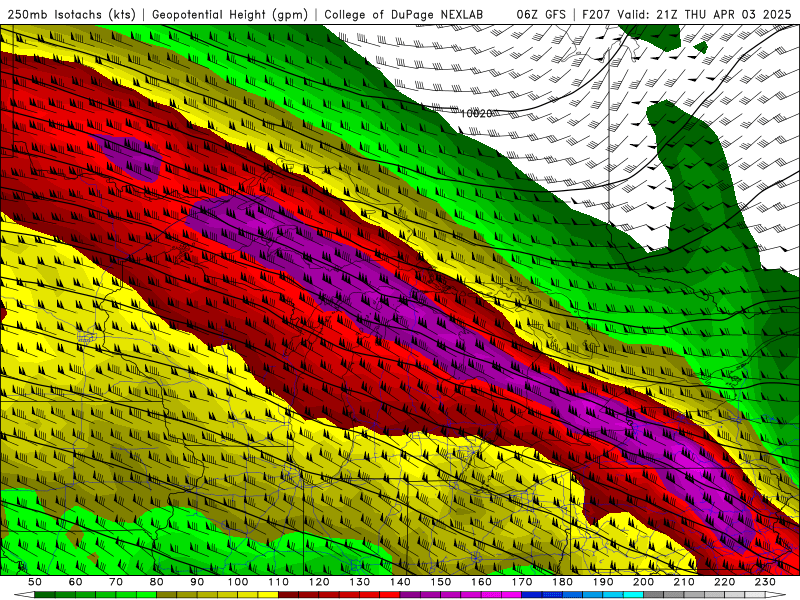This screenshot has width=800, height=600.
Task: Click the 200 value on the legend scale
Action: (x=643, y=582)
